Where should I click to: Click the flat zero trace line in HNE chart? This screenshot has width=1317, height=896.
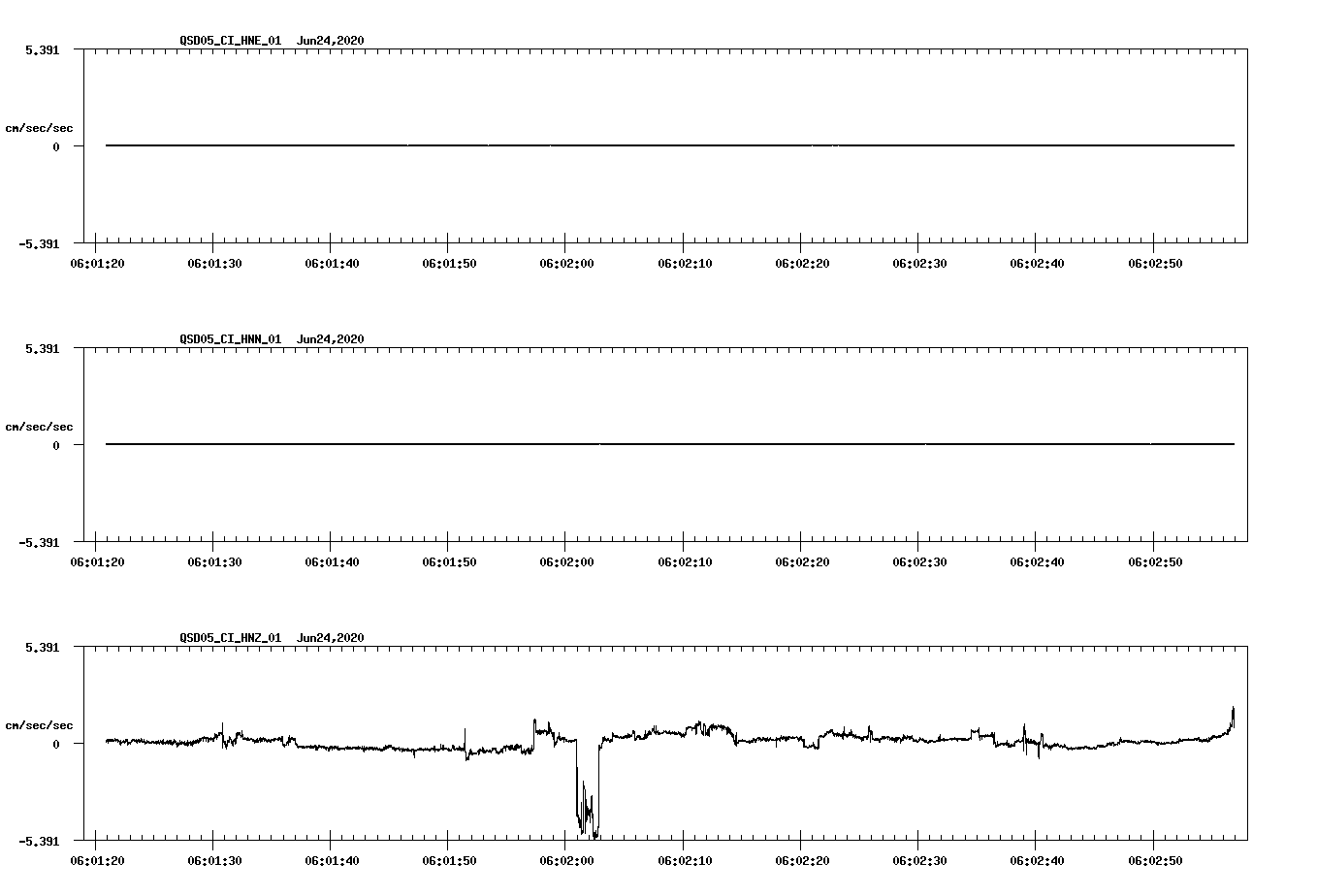coord(670,145)
